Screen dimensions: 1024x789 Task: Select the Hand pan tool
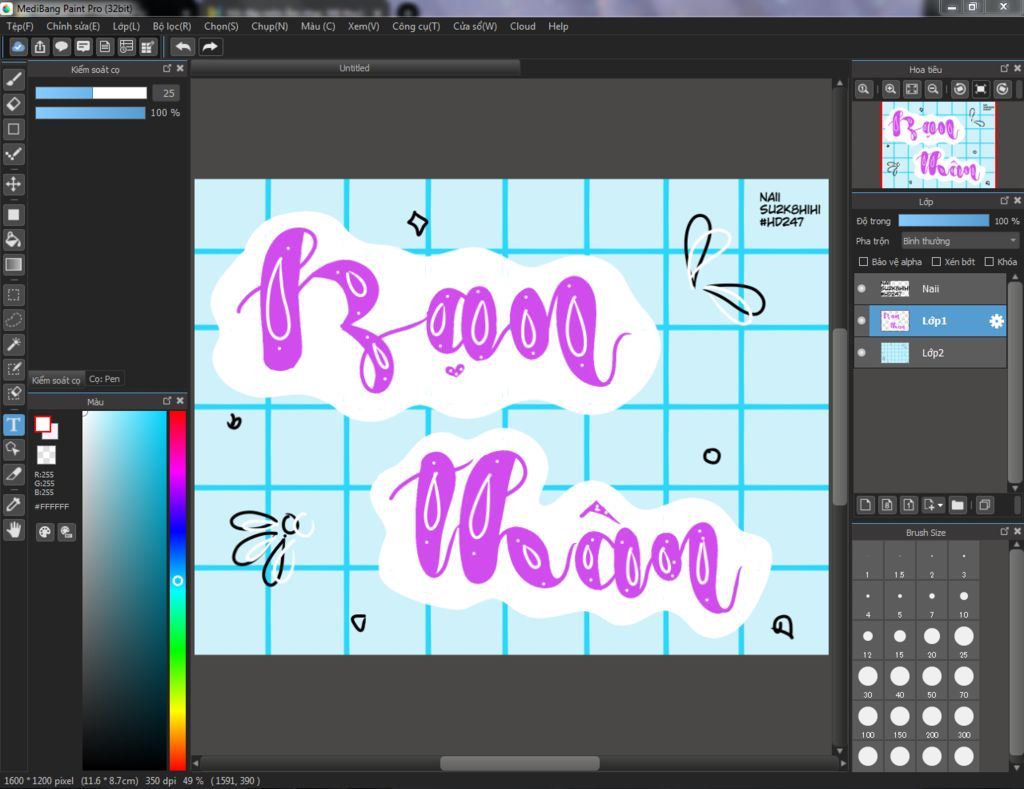pos(14,530)
